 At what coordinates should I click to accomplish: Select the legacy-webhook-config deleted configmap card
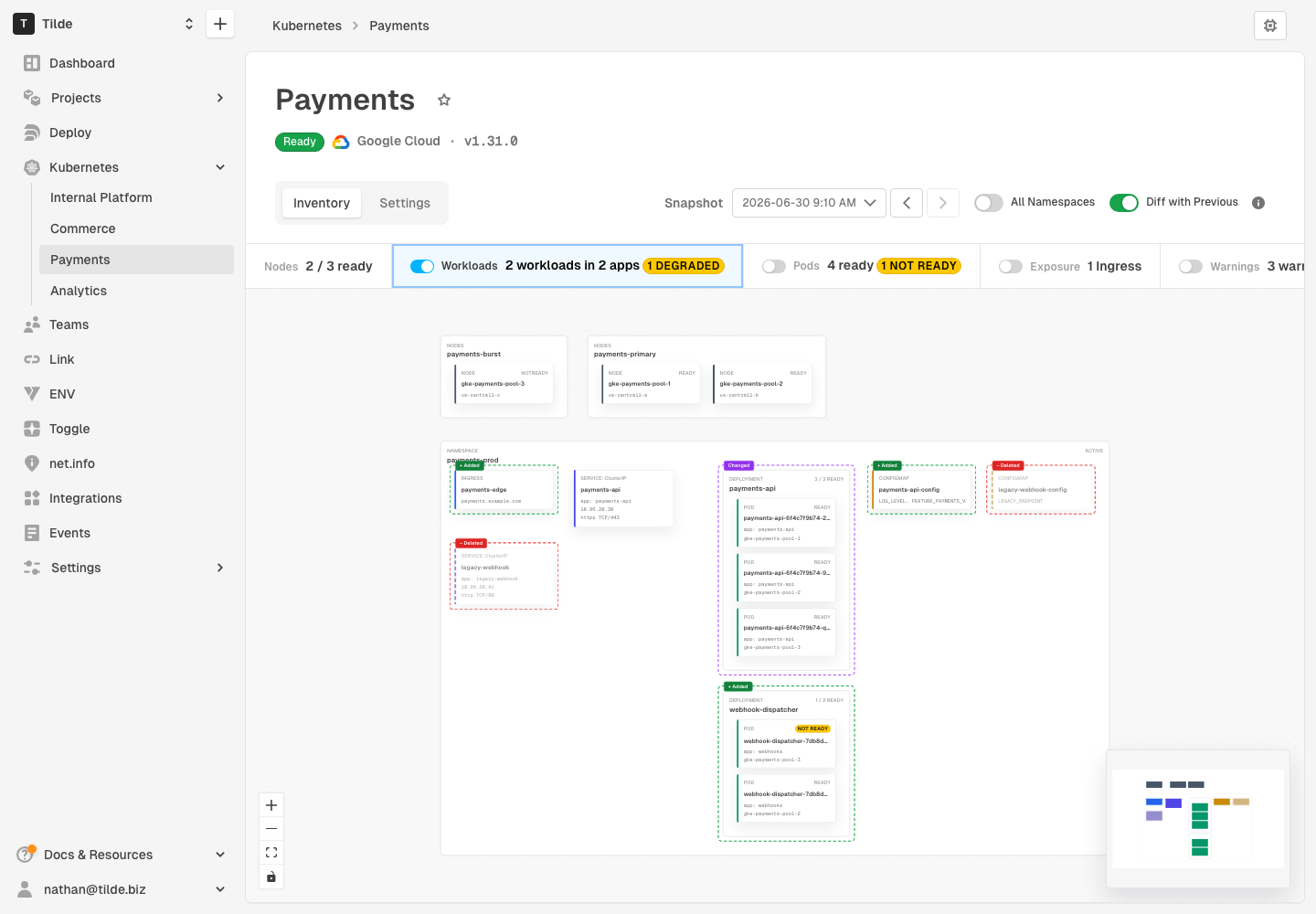(x=1041, y=490)
